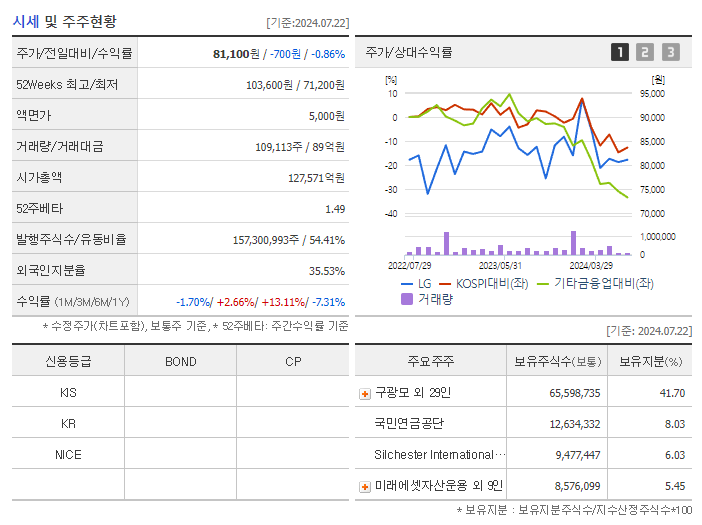Screen dimensions: 702x525
Task: Switch chart to view 1
Action: (620, 52)
